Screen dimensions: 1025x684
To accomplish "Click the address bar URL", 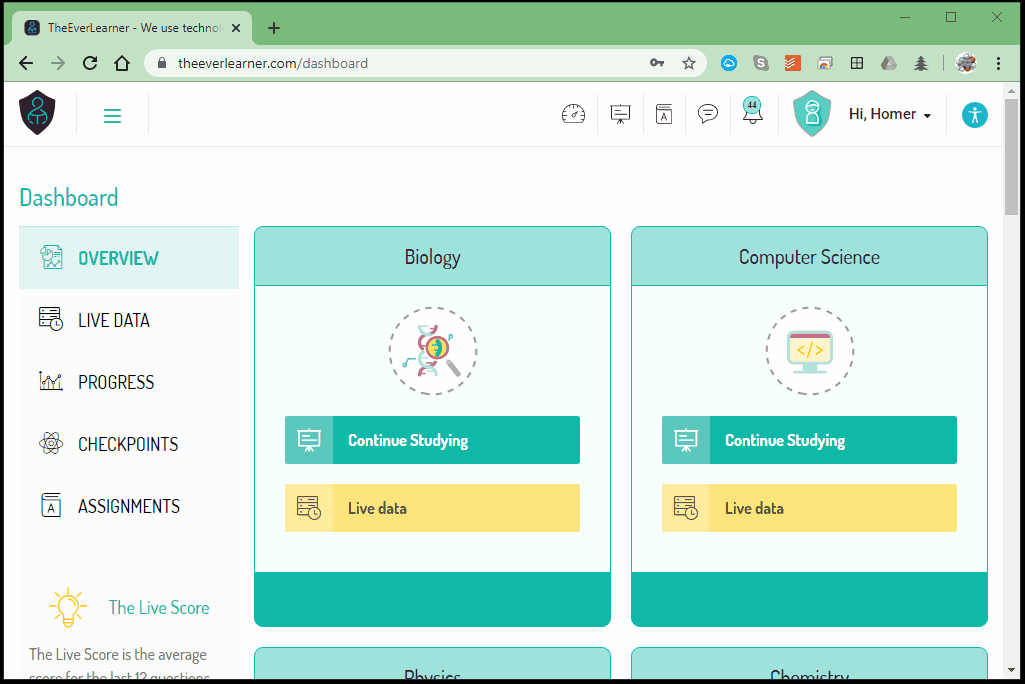I will (x=273, y=63).
